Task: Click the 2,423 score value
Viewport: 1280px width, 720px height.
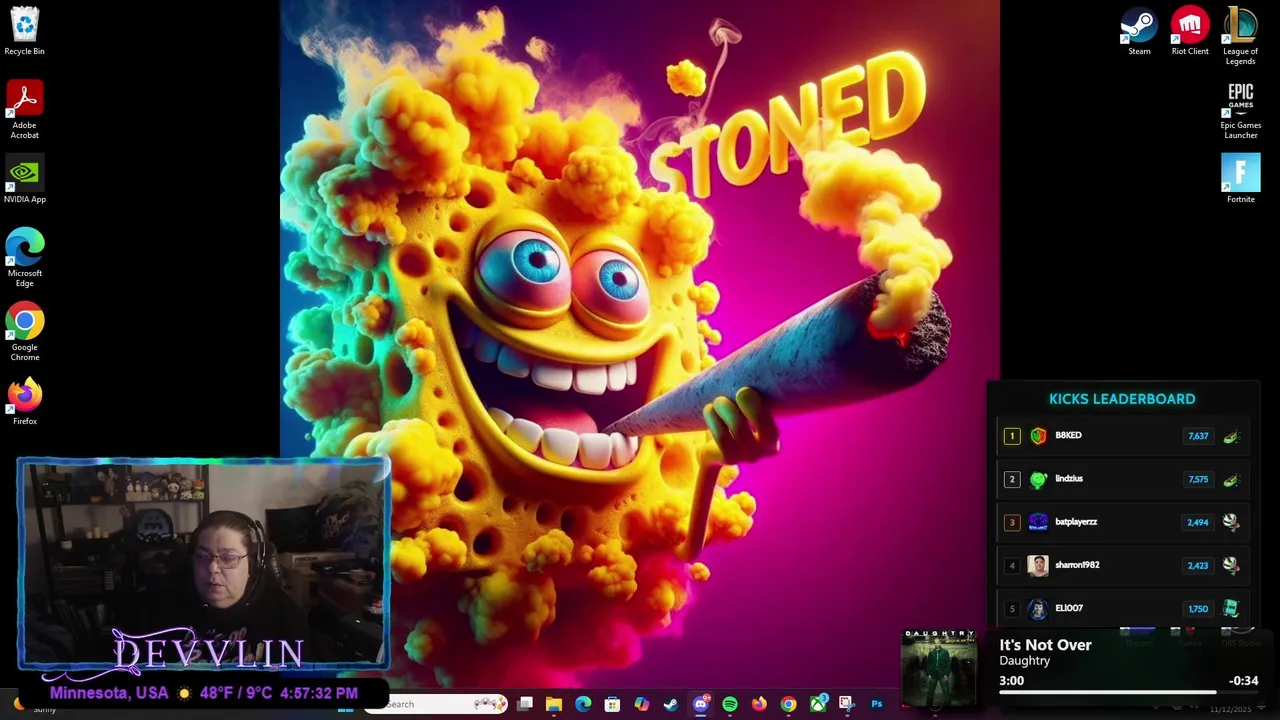Action: [x=1198, y=565]
